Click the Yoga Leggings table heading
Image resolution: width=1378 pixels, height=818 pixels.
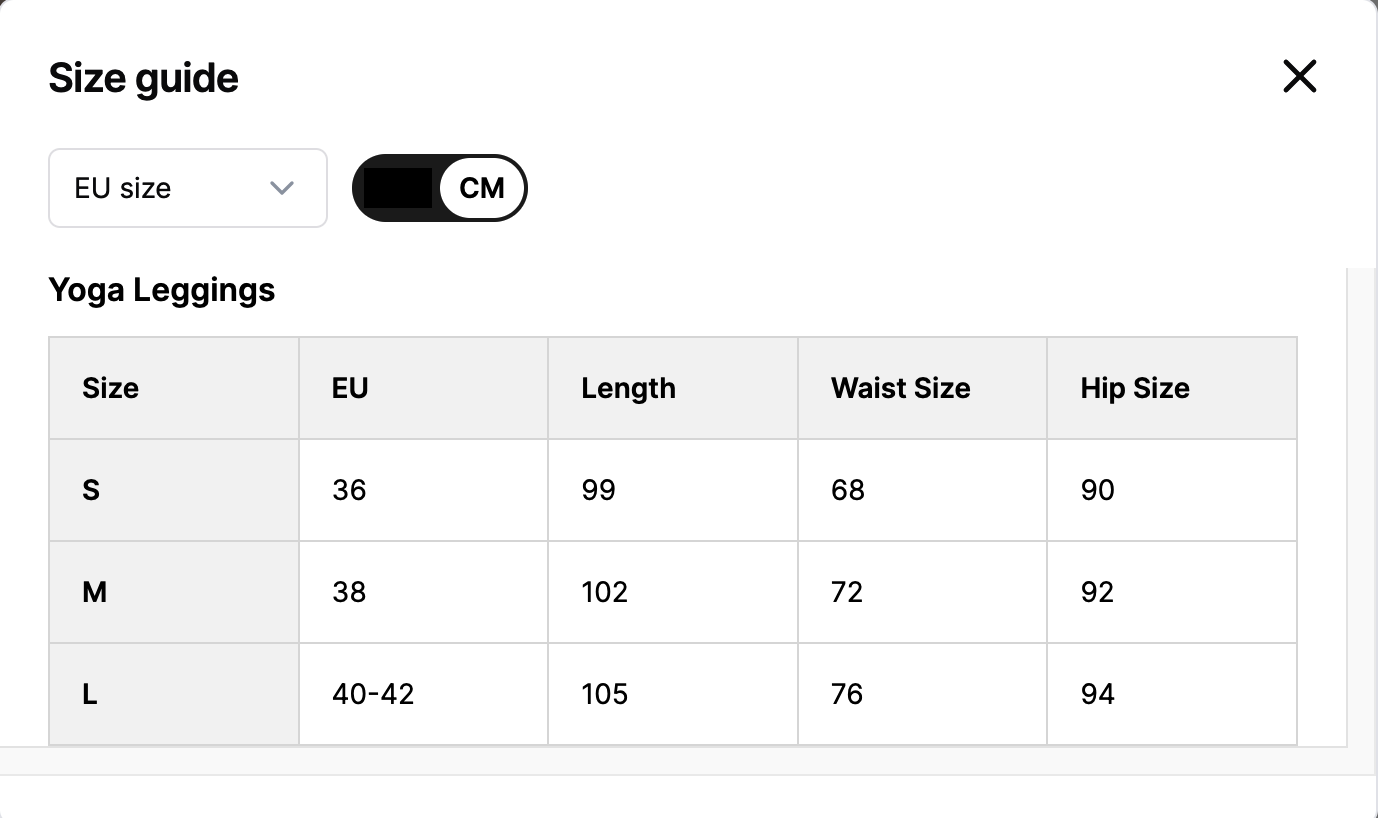point(162,290)
